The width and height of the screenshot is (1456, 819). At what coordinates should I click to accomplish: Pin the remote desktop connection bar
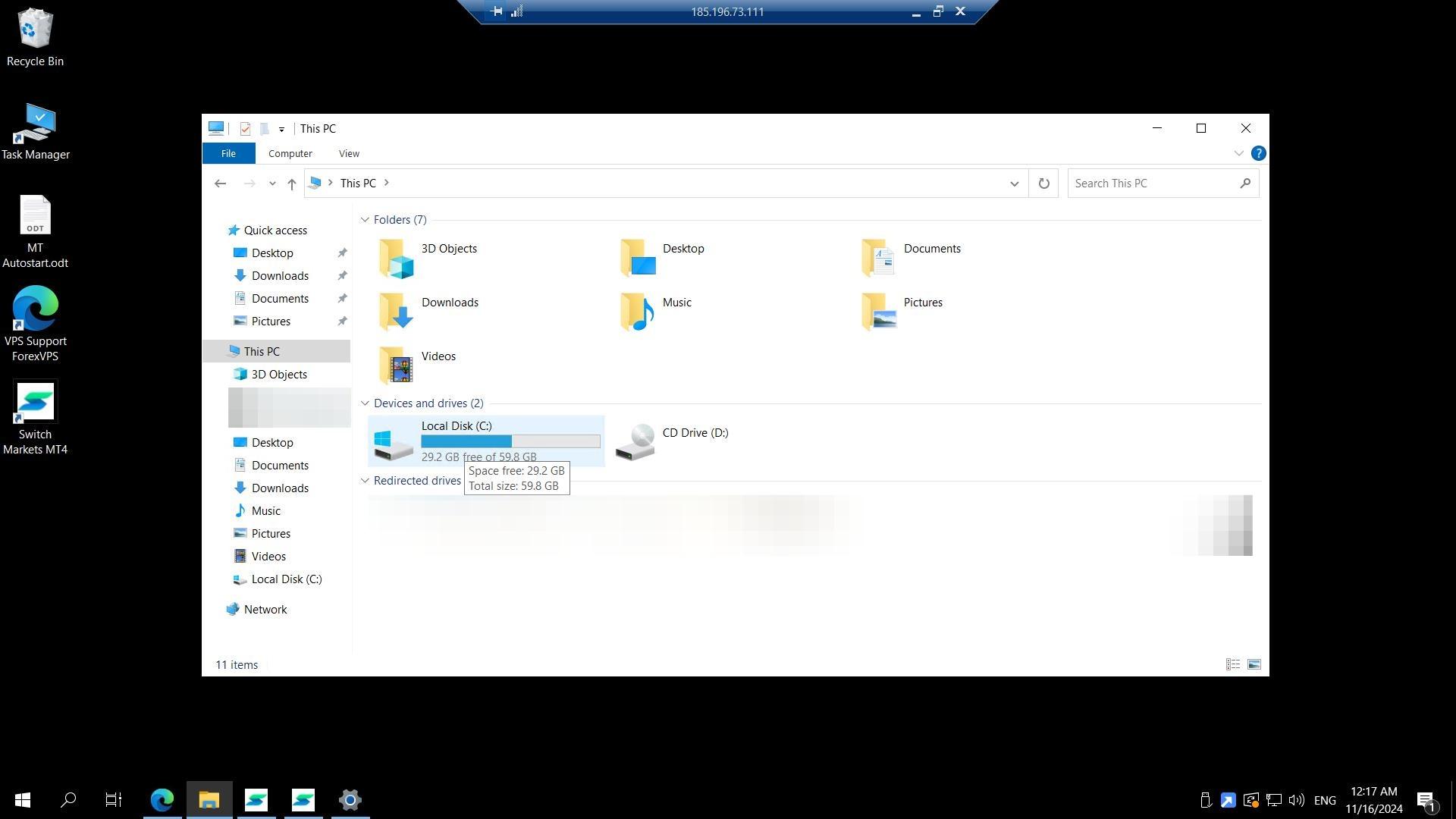tap(496, 11)
